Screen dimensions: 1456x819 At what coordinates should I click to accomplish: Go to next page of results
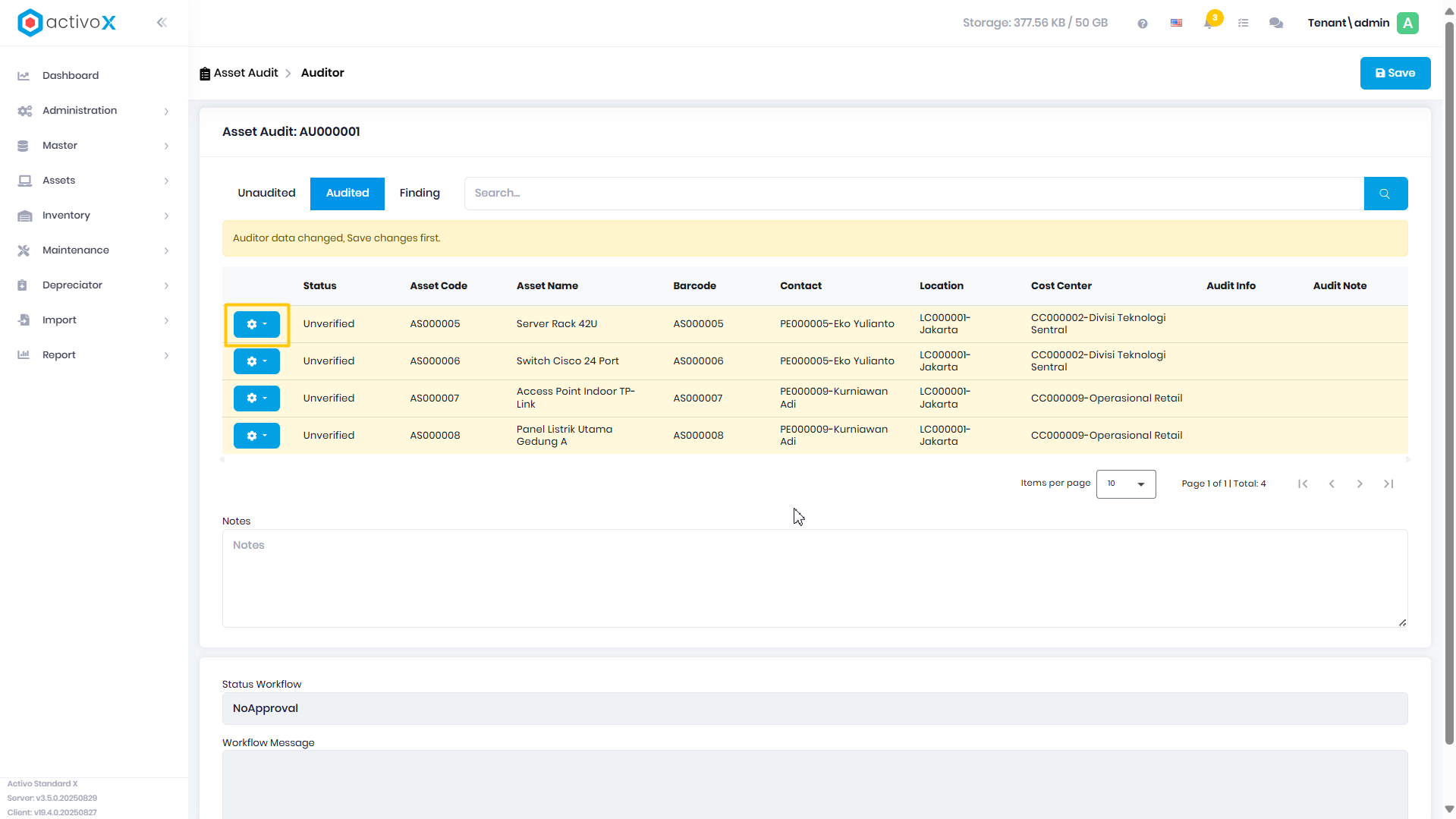[x=1360, y=484]
